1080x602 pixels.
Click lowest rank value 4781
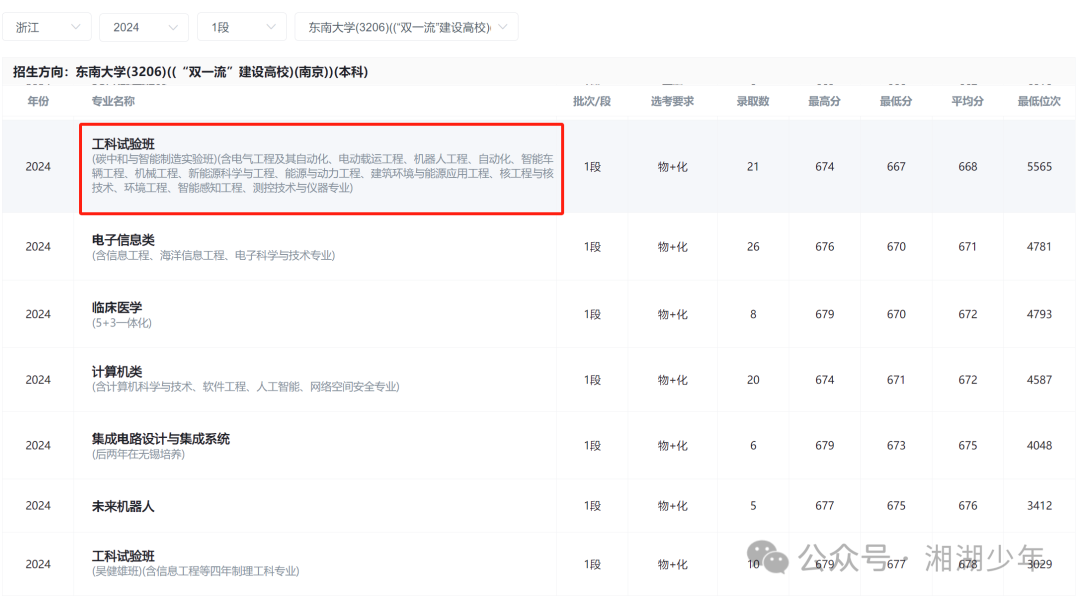coord(1039,247)
